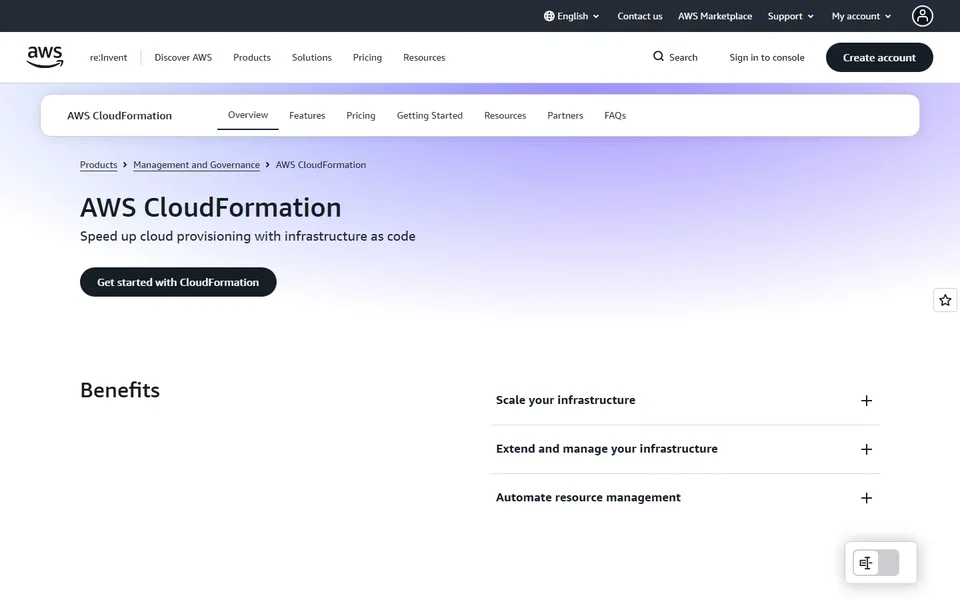Open the Resources menu in main navigation
The image size is (960, 600).
tap(424, 57)
